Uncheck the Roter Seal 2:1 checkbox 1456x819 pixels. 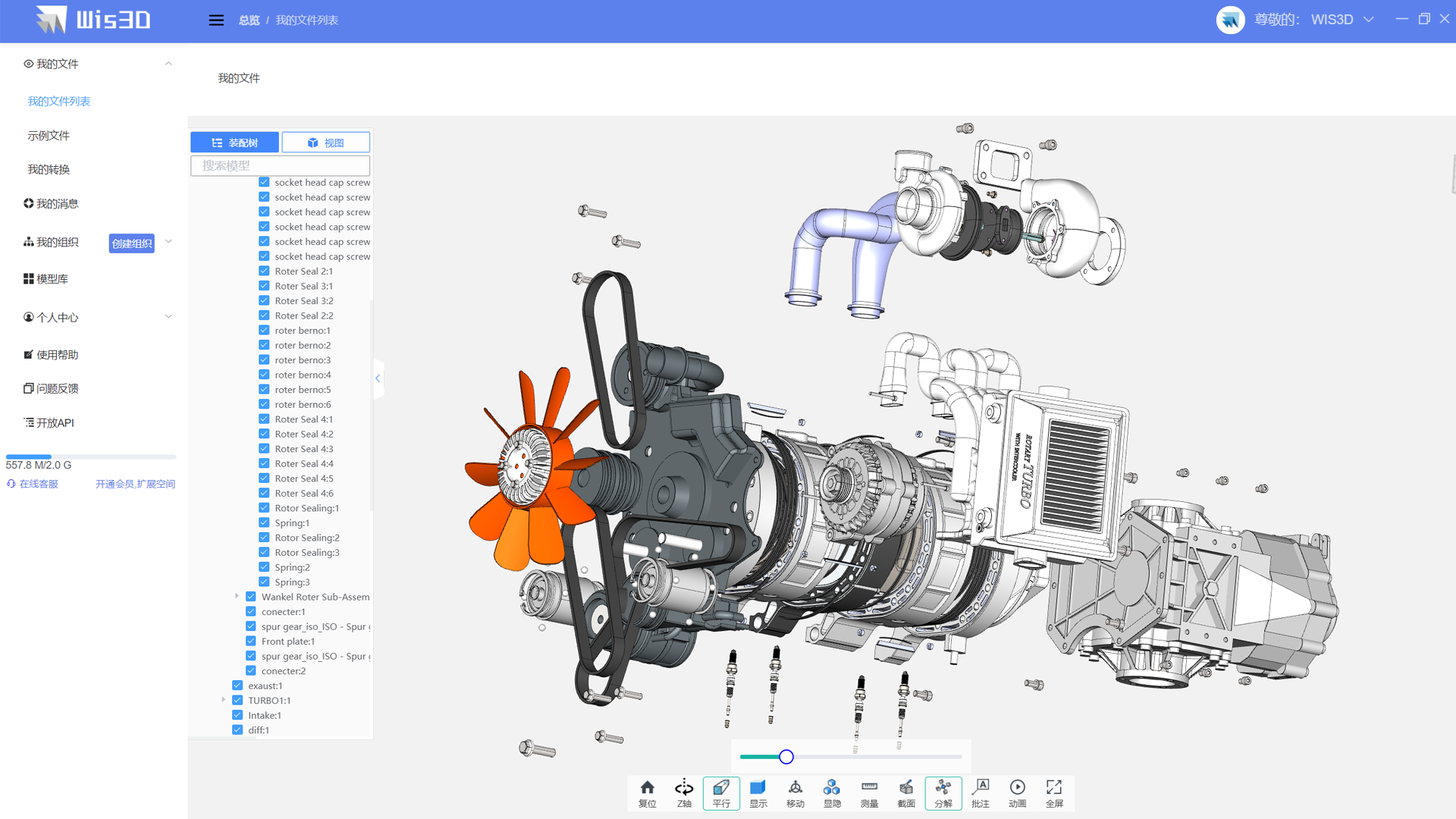click(x=264, y=271)
